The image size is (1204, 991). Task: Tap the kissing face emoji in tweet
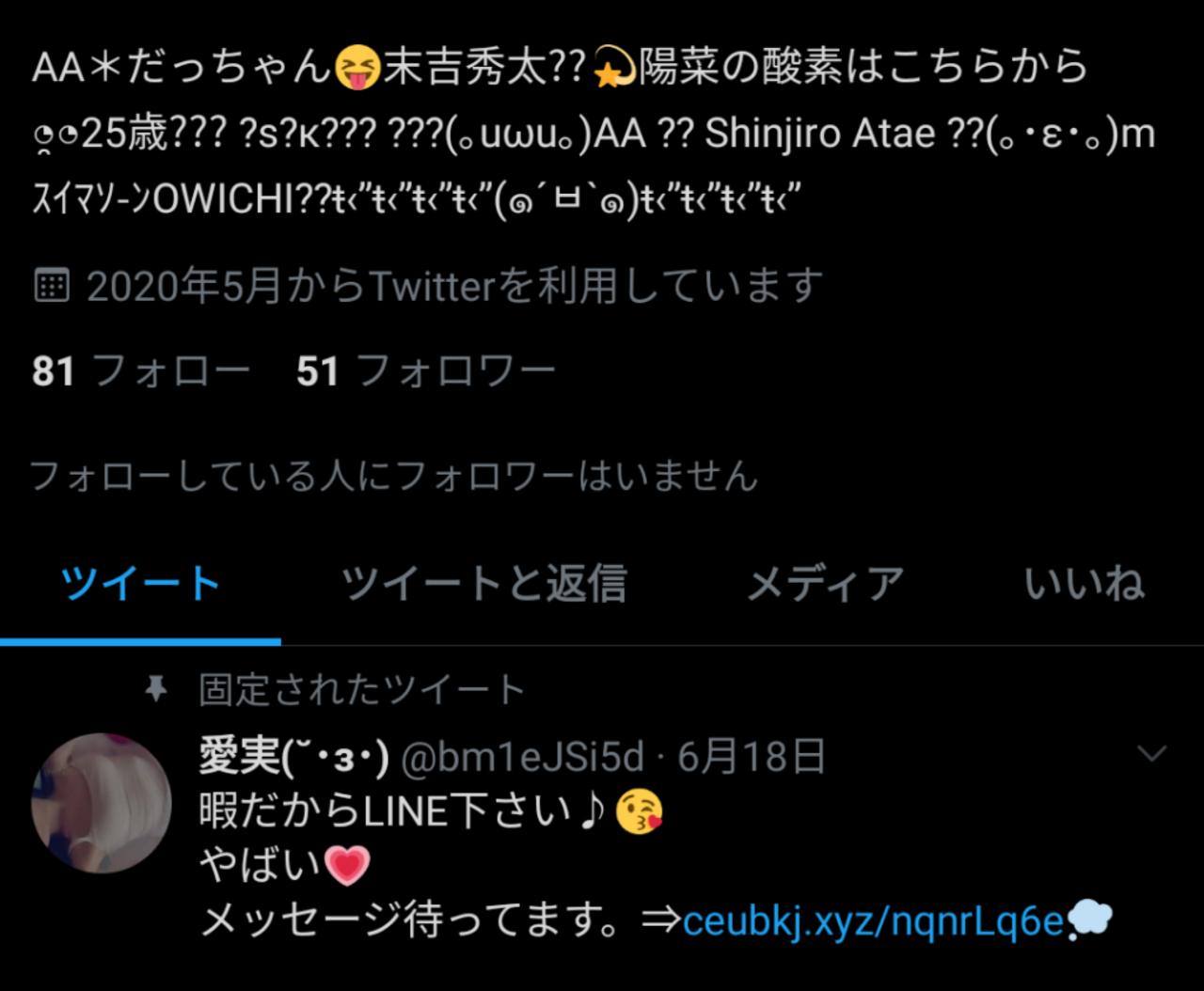[639, 811]
